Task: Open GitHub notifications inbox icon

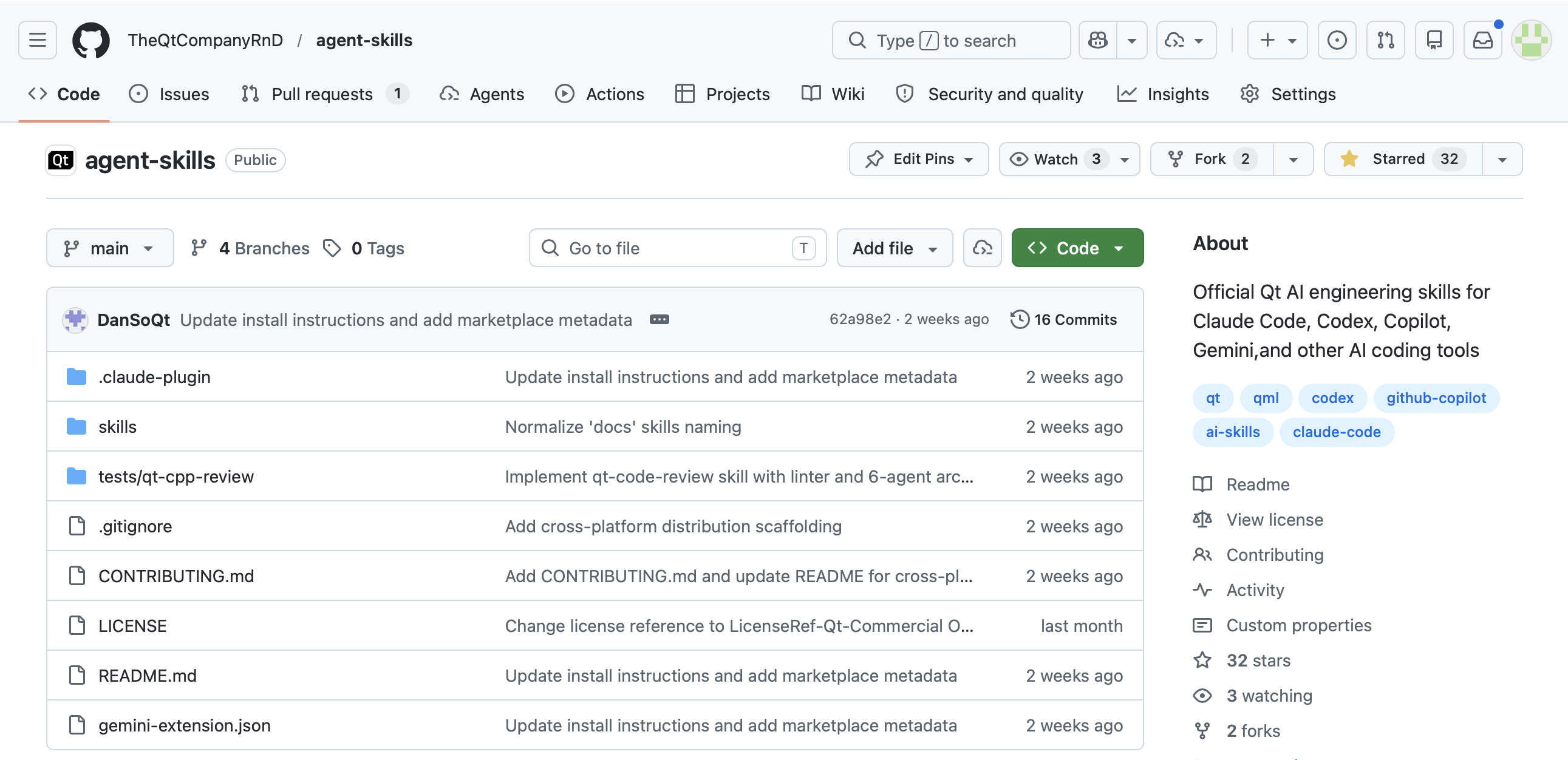Action: click(1483, 39)
